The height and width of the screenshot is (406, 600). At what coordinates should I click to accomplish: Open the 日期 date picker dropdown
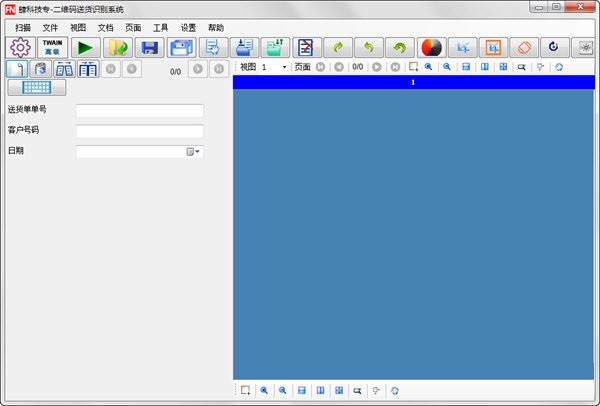click(x=193, y=152)
